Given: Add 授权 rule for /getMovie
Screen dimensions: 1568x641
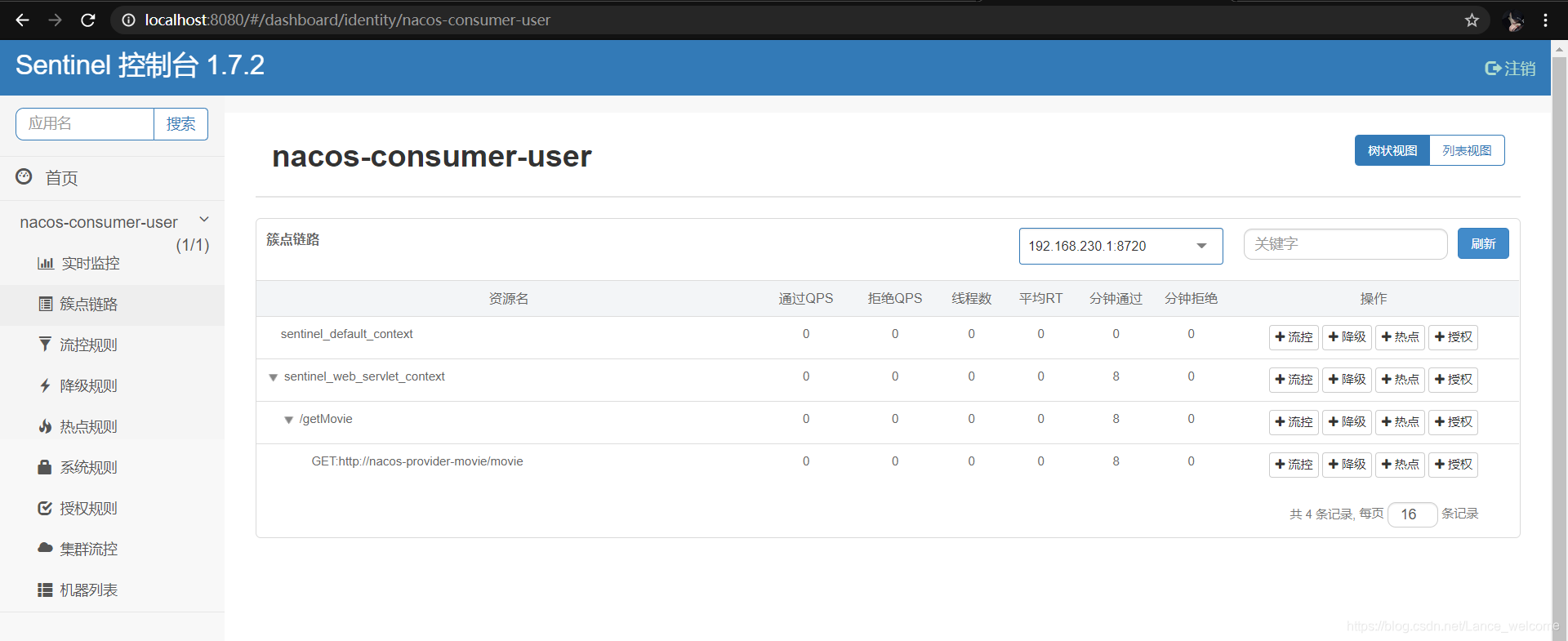Looking at the screenshot, I should [x=1453, y=422].
